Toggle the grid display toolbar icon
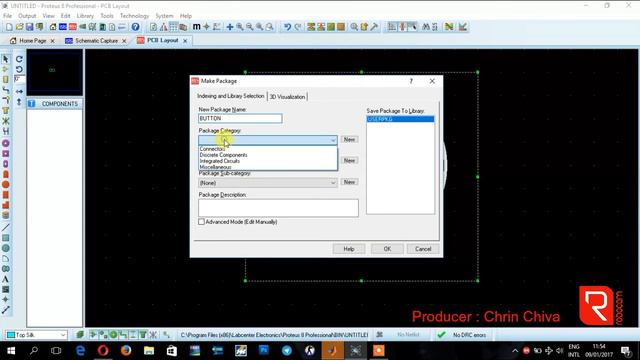This screenshot has height=360, width=640. (x=173, y=27)
